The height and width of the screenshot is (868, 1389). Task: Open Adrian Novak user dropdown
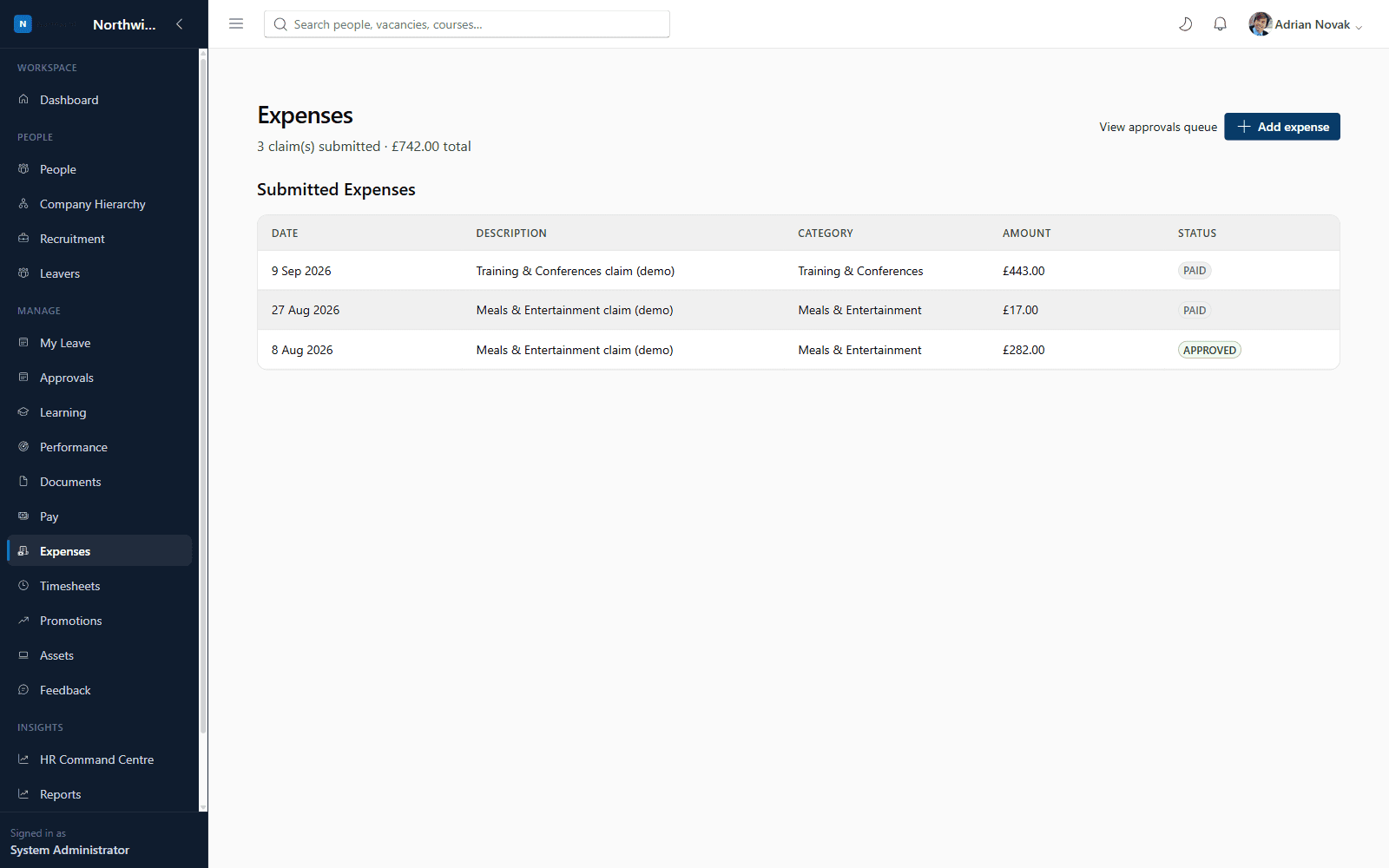pyautogui.click(x=1306, y=24)
